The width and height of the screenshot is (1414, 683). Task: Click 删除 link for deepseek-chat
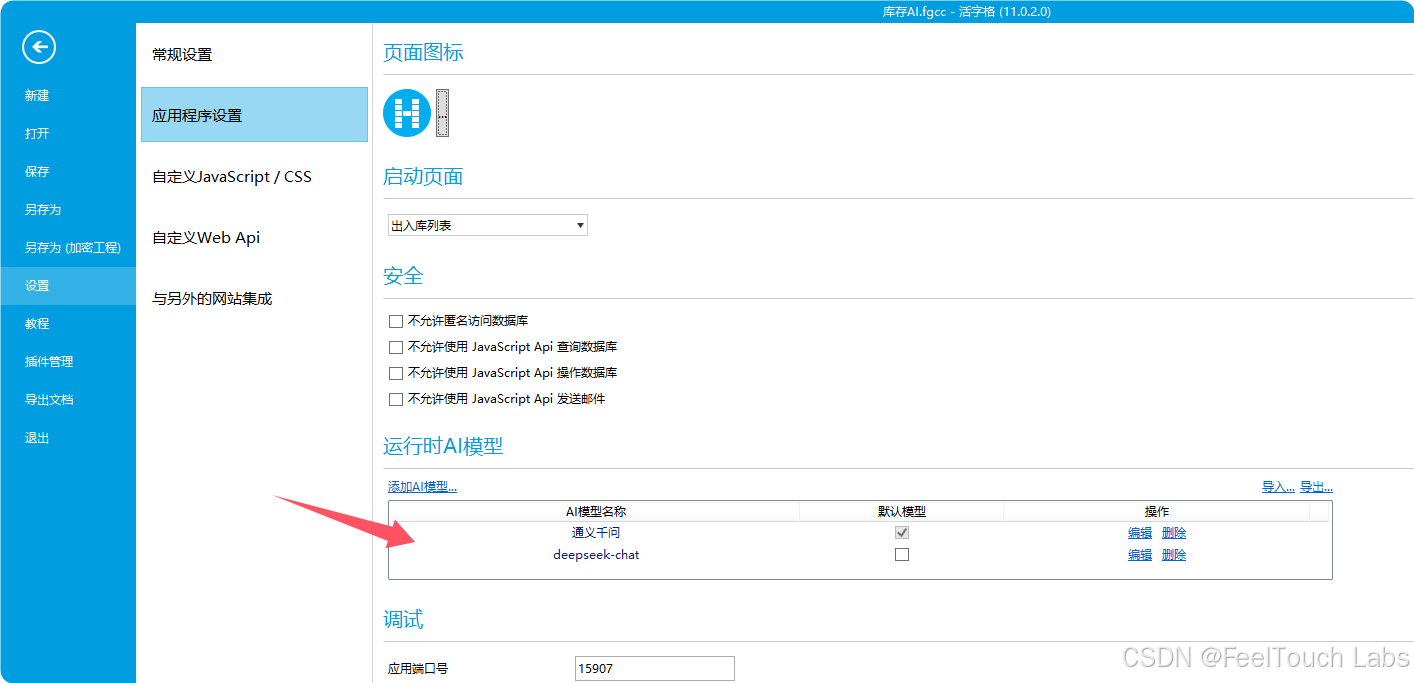(1174, 555)
